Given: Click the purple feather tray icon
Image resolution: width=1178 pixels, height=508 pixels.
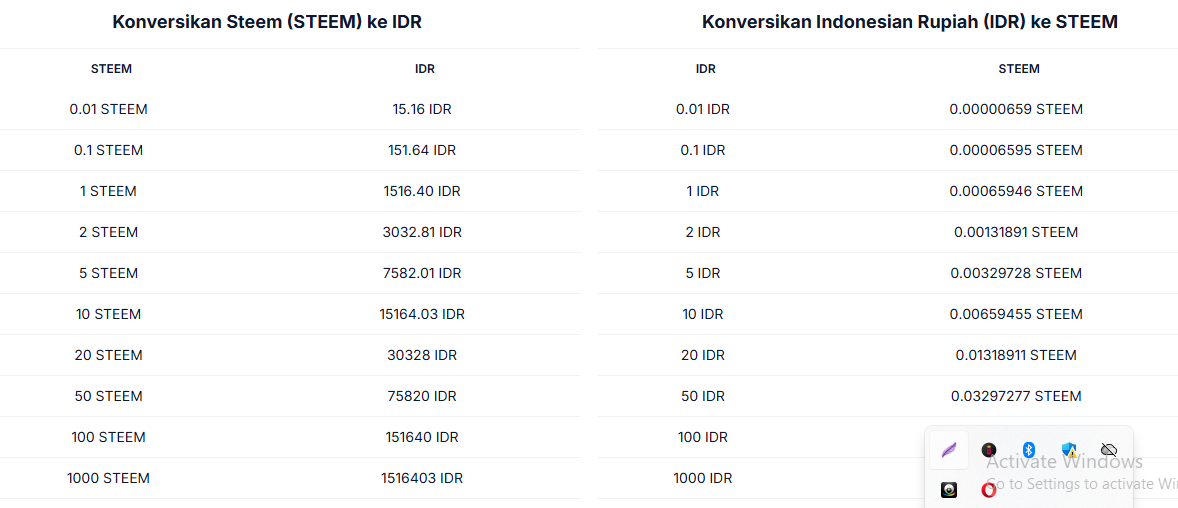Looking at the screenshot, I should (949, 451).
